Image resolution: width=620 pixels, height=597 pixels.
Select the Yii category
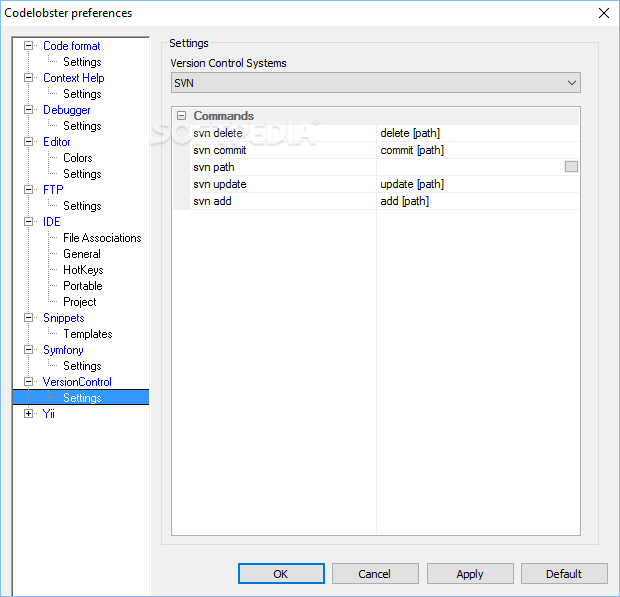click(x=48, y=414)
